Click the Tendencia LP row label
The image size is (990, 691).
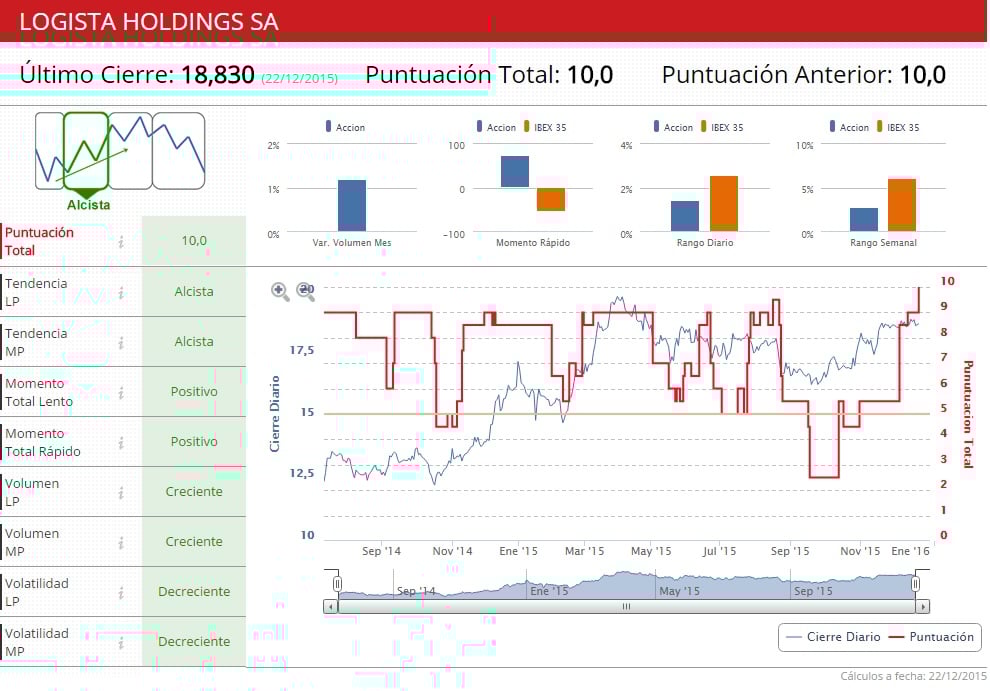36,292
